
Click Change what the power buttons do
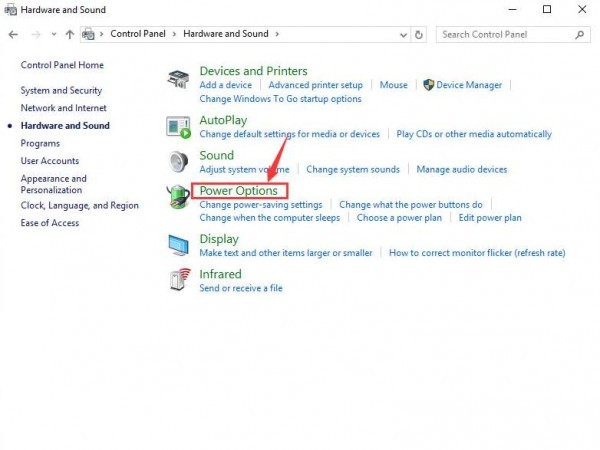pos(411,205)
